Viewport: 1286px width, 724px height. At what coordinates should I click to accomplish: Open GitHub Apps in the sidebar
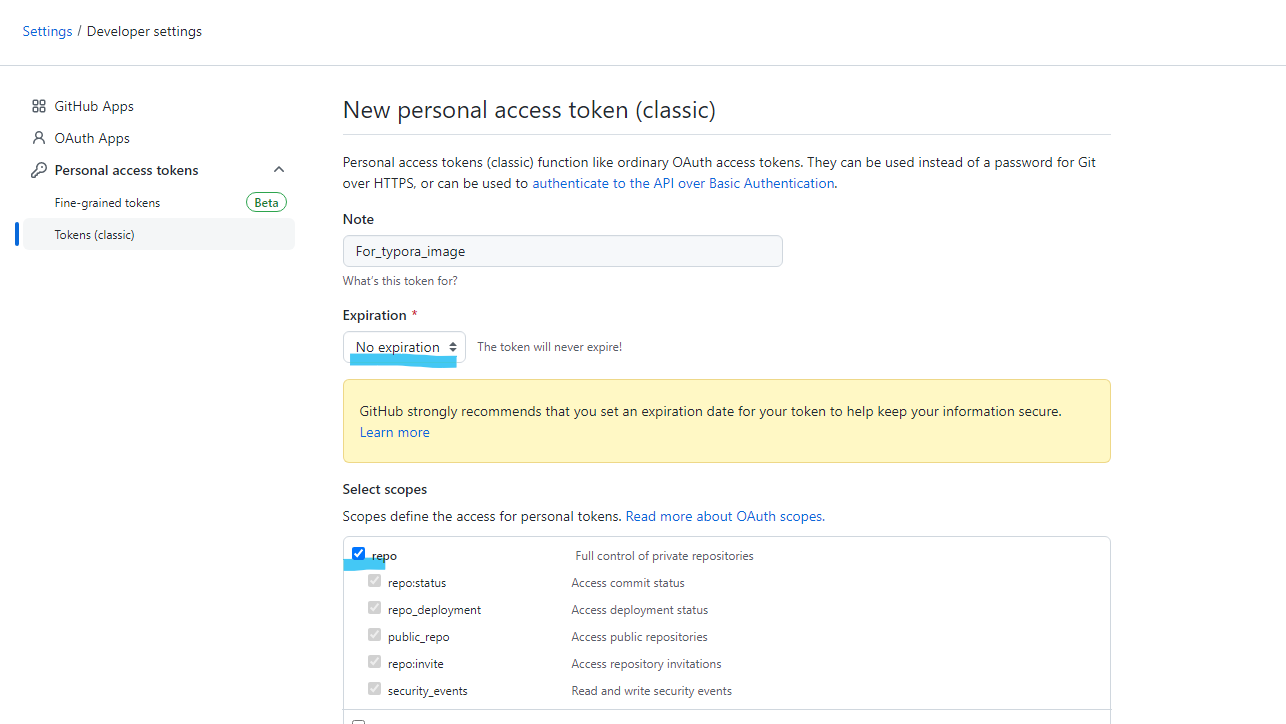tap(94, 106)
